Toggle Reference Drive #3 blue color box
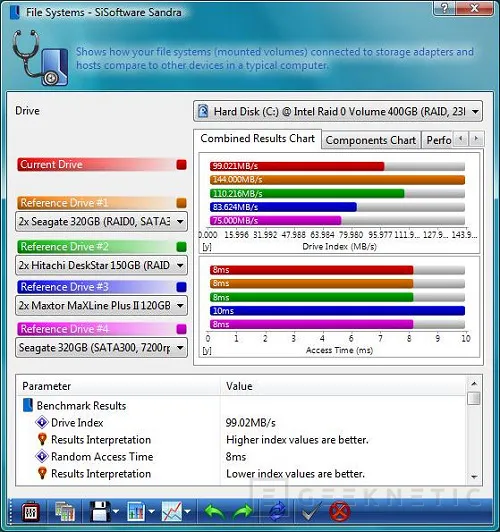Image resolution: width=500 pixels, height=532 pixels. pyautogui.click(x=181, y=287)
